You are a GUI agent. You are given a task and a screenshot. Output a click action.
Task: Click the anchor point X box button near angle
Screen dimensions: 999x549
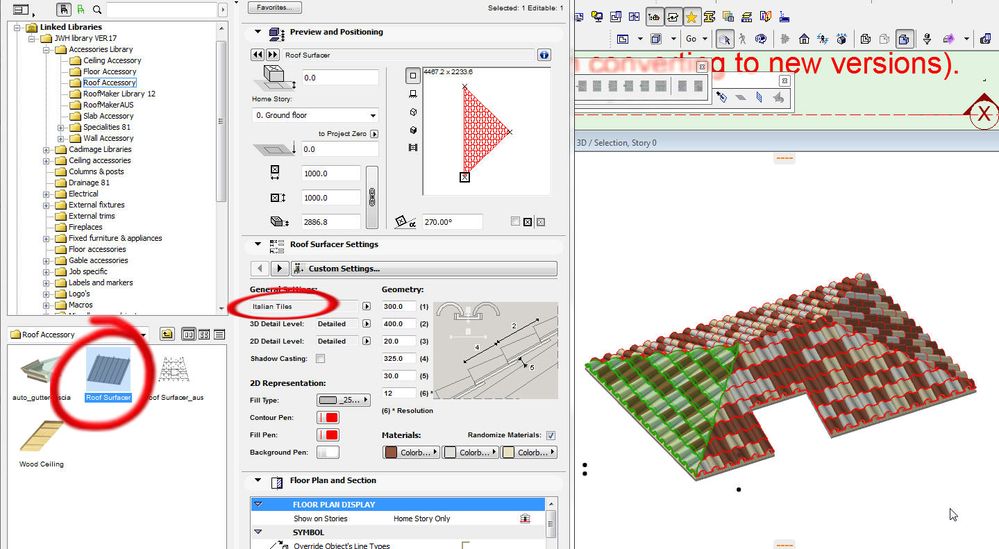click(x=528, y=222)
